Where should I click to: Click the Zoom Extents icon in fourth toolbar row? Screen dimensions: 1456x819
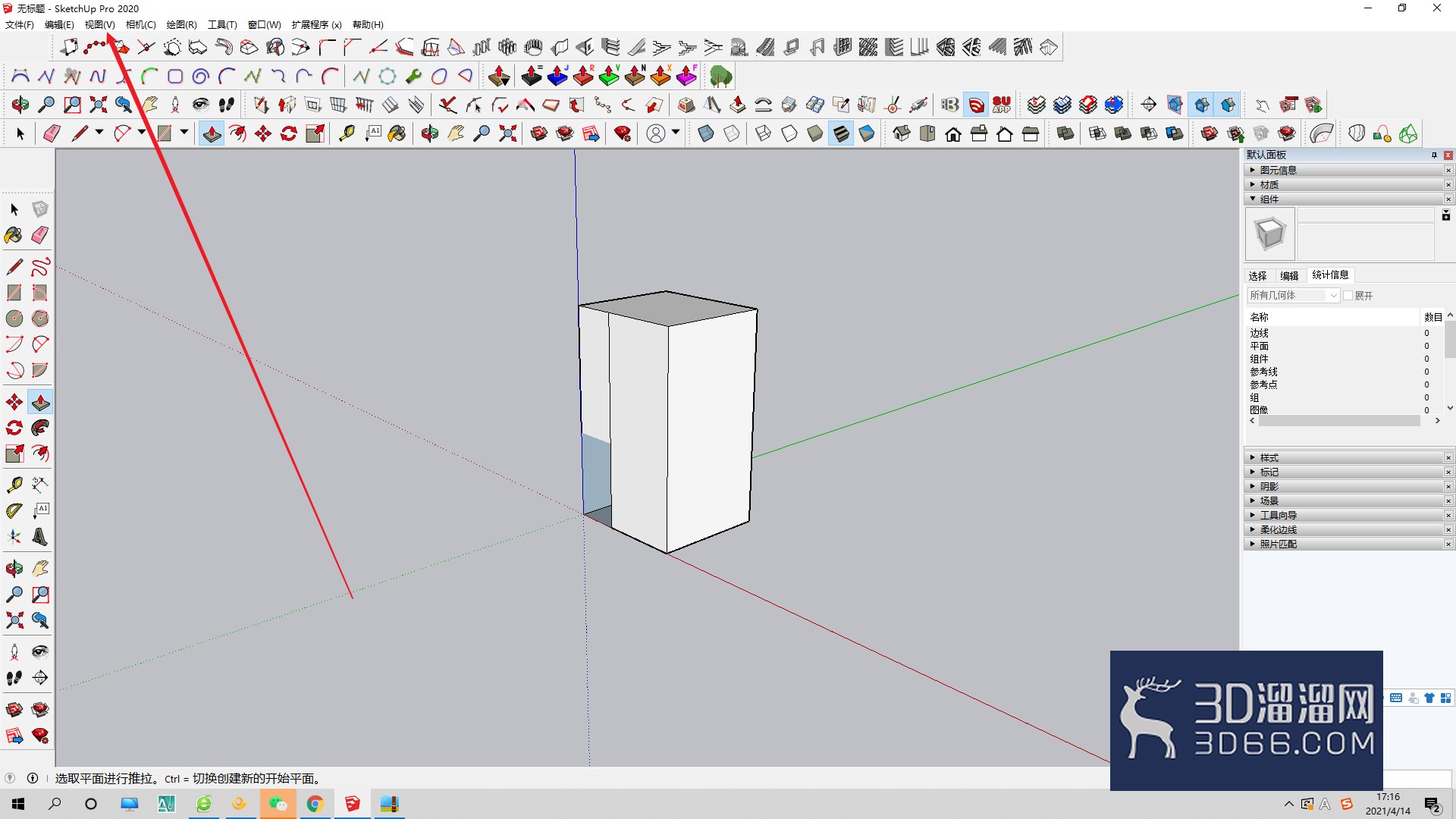point(507,134)
